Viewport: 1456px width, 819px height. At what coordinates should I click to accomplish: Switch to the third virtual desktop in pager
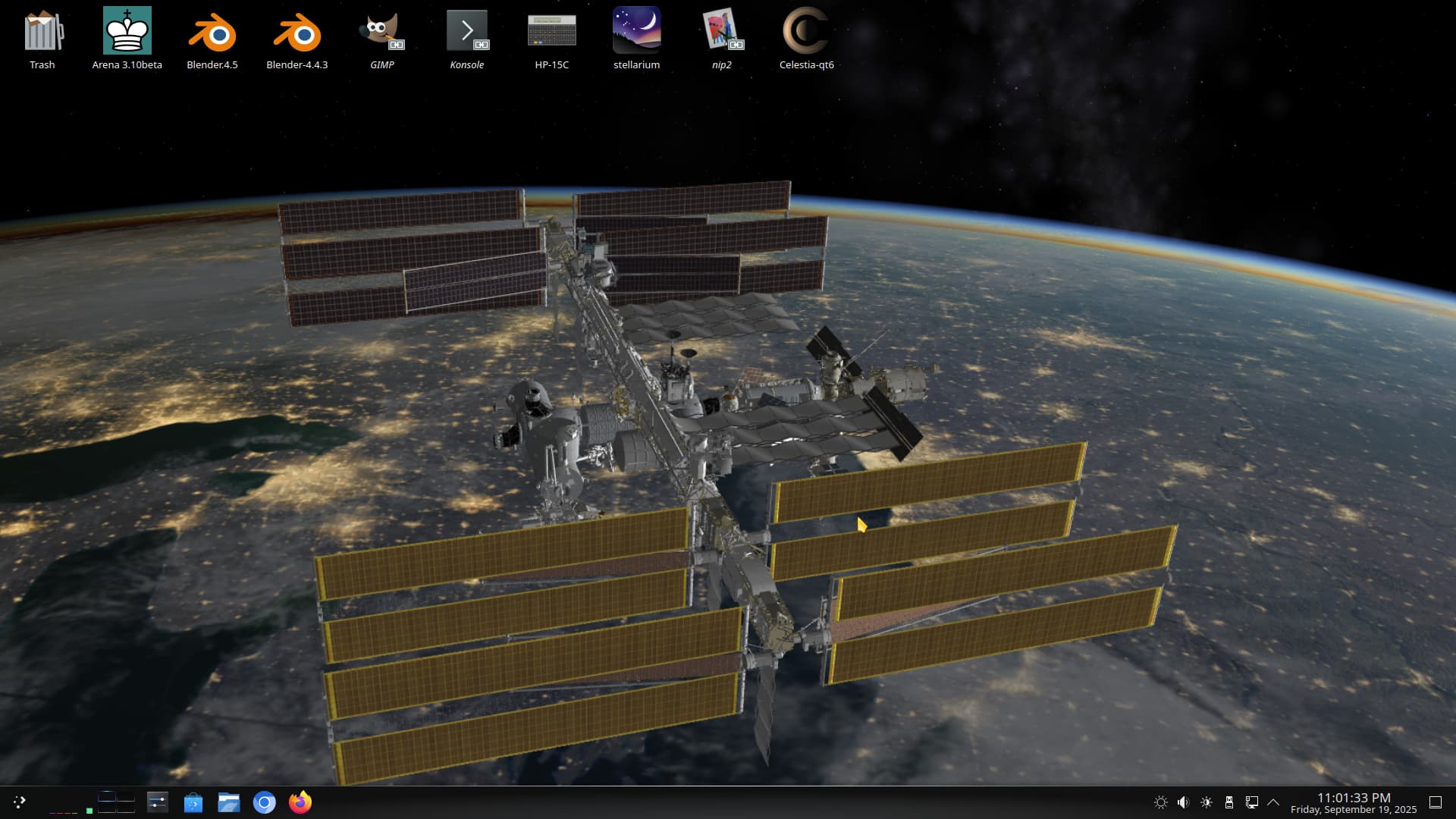click(107, 808)
